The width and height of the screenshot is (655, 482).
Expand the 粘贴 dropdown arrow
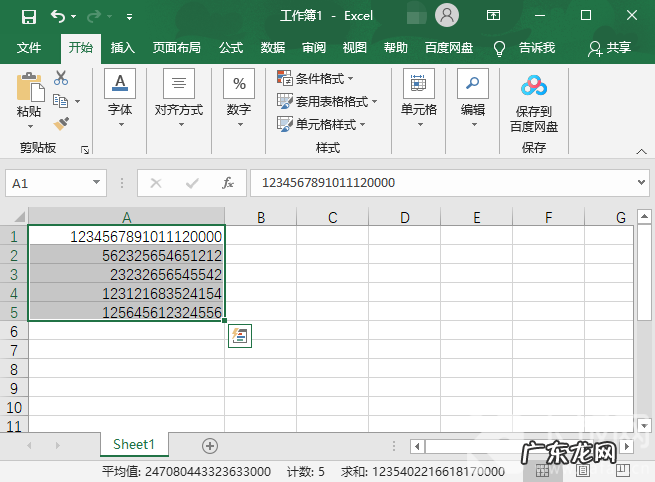(30, 126)
